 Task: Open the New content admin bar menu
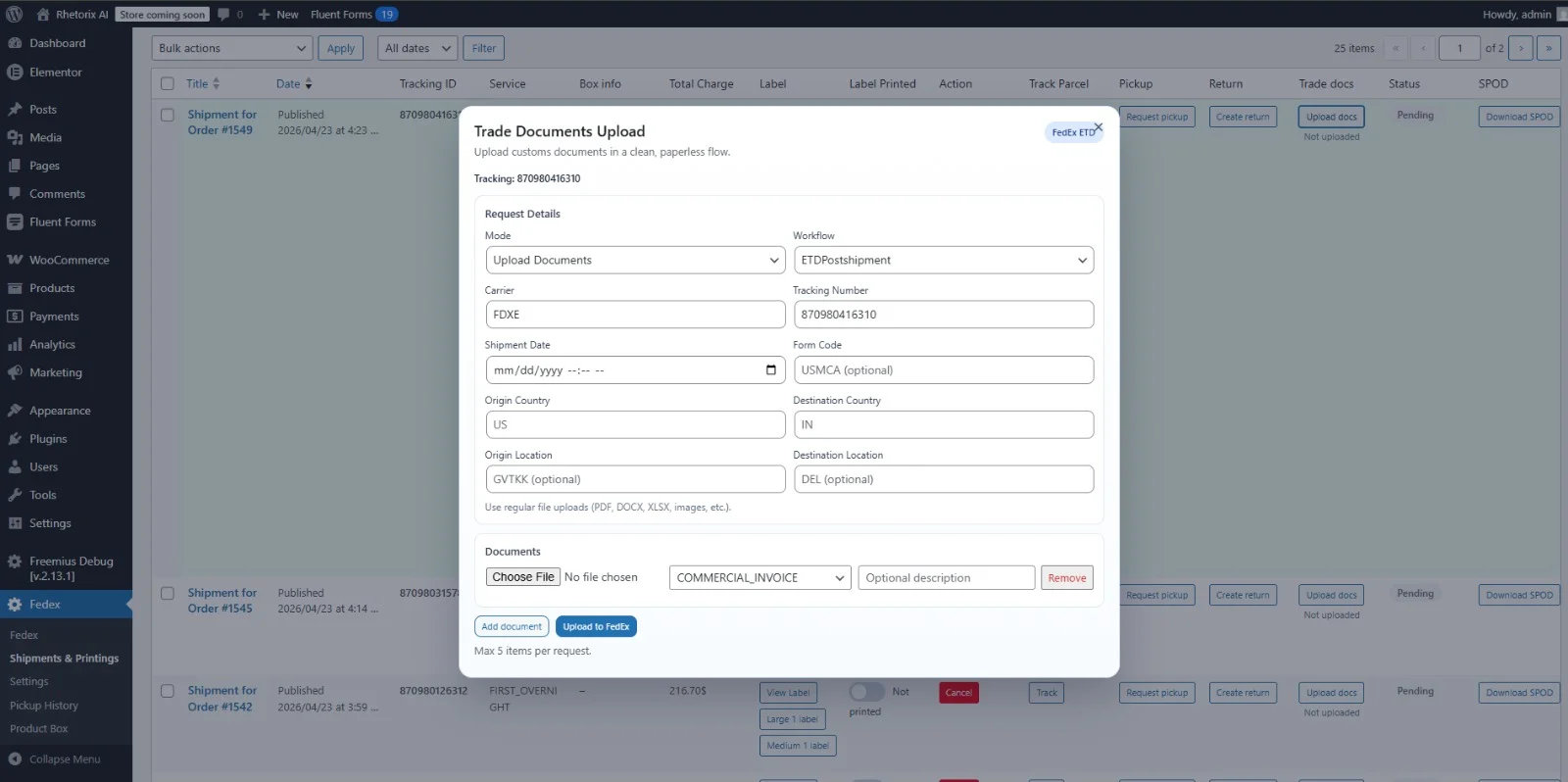278,14
